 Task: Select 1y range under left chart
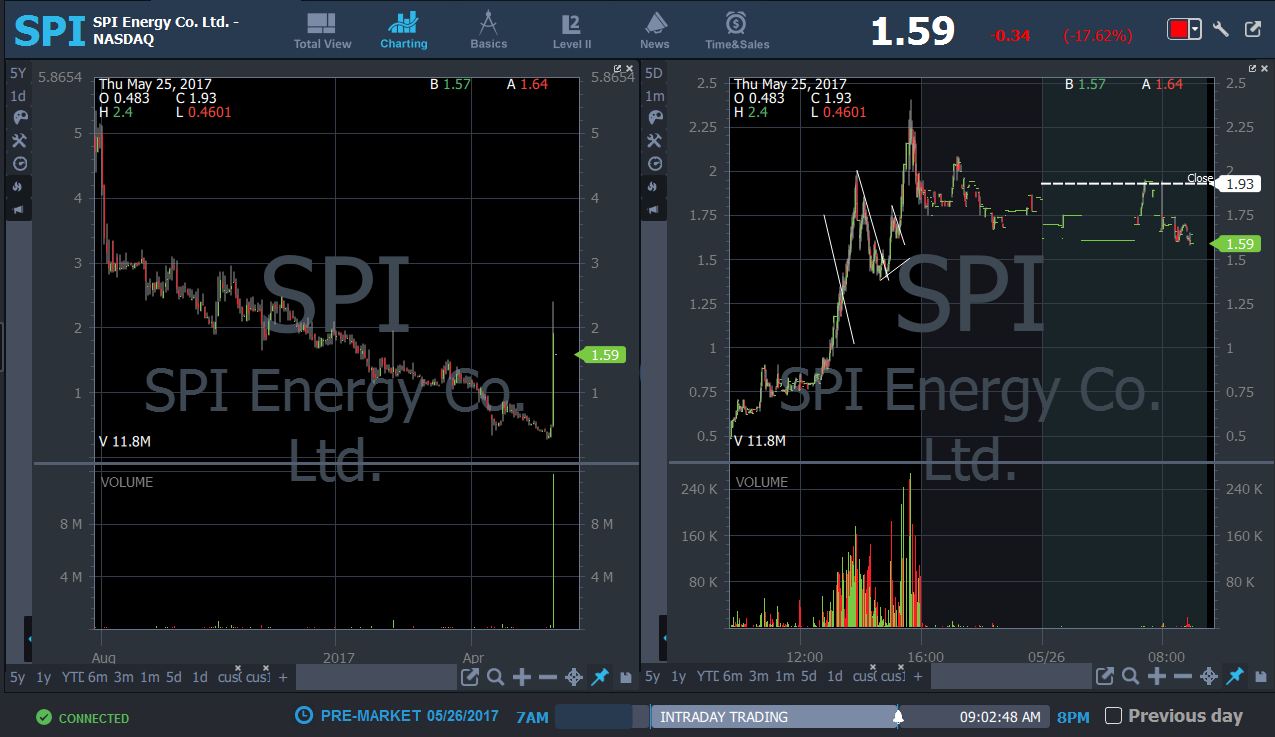pos(43,677)
